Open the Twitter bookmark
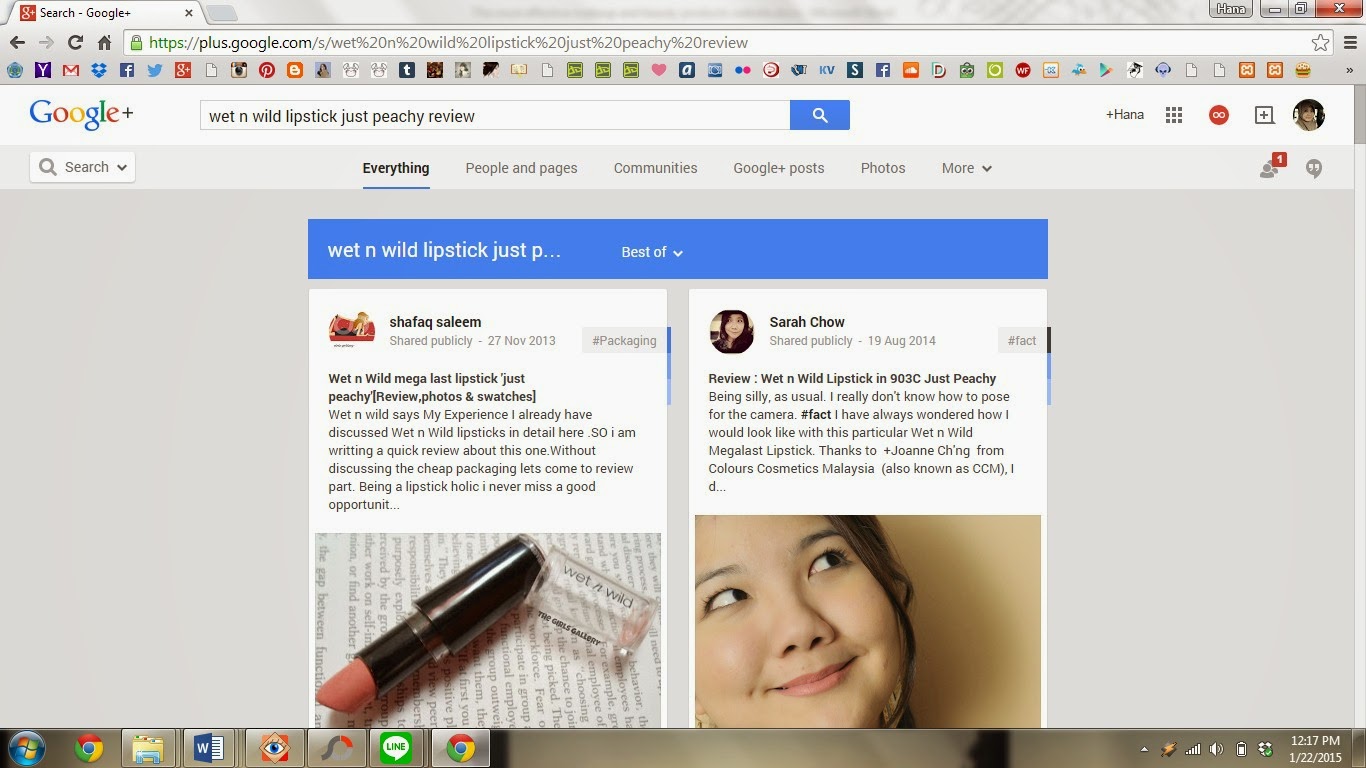 [154, 71]
